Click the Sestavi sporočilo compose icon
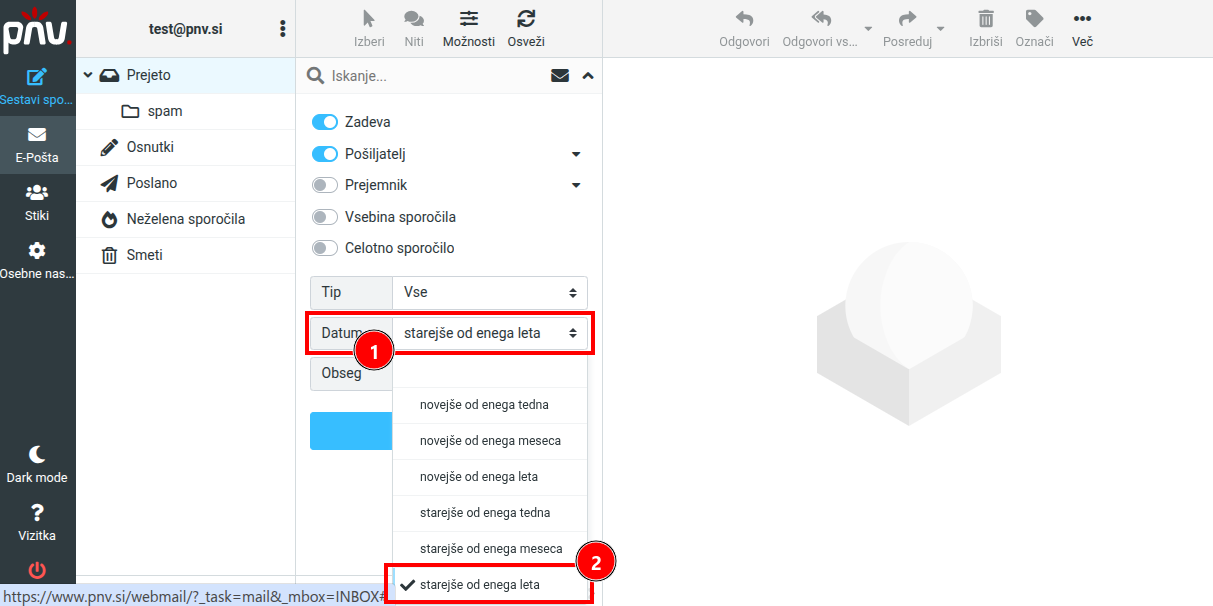1213x606 pixels. [x=37, y=77]
